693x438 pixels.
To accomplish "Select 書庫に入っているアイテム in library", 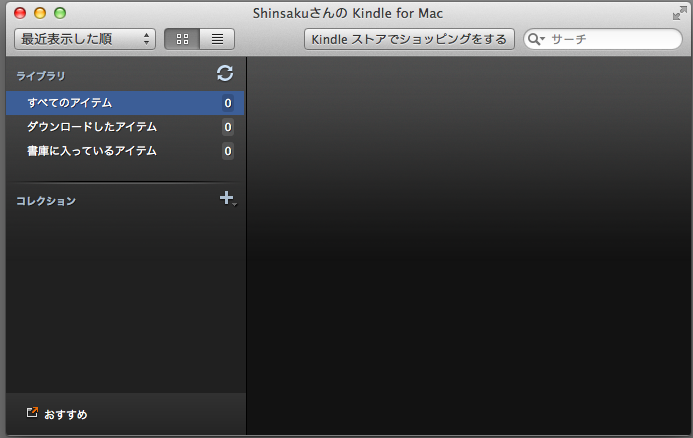I will 125,151.
